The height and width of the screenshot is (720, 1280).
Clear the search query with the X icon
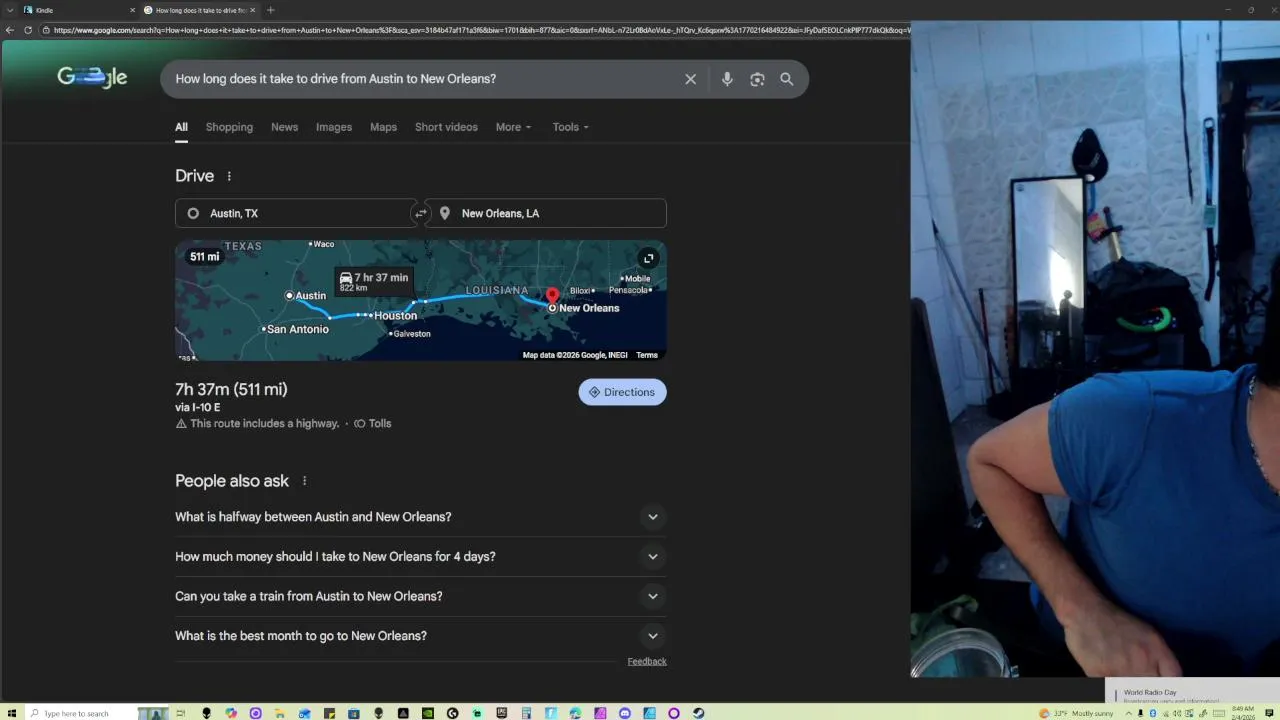coord(690,79)
